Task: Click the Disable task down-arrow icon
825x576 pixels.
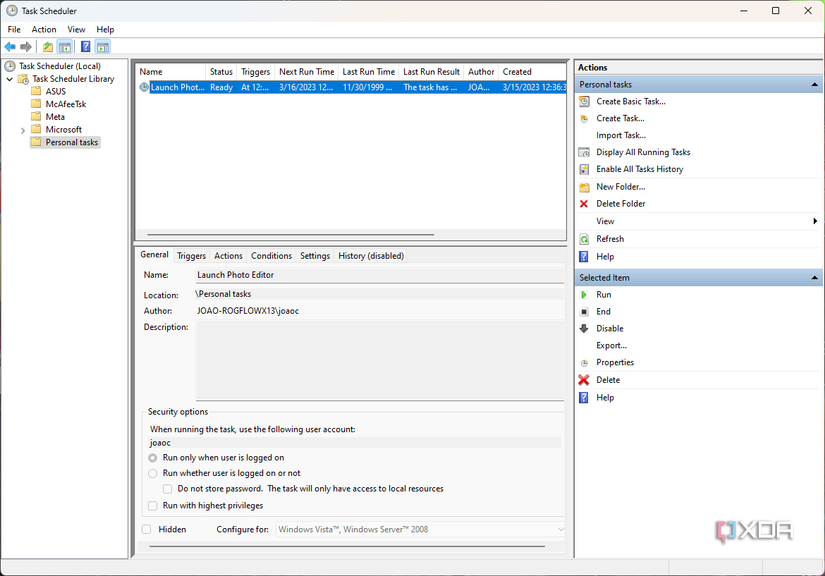Action: tap(584, 329)
